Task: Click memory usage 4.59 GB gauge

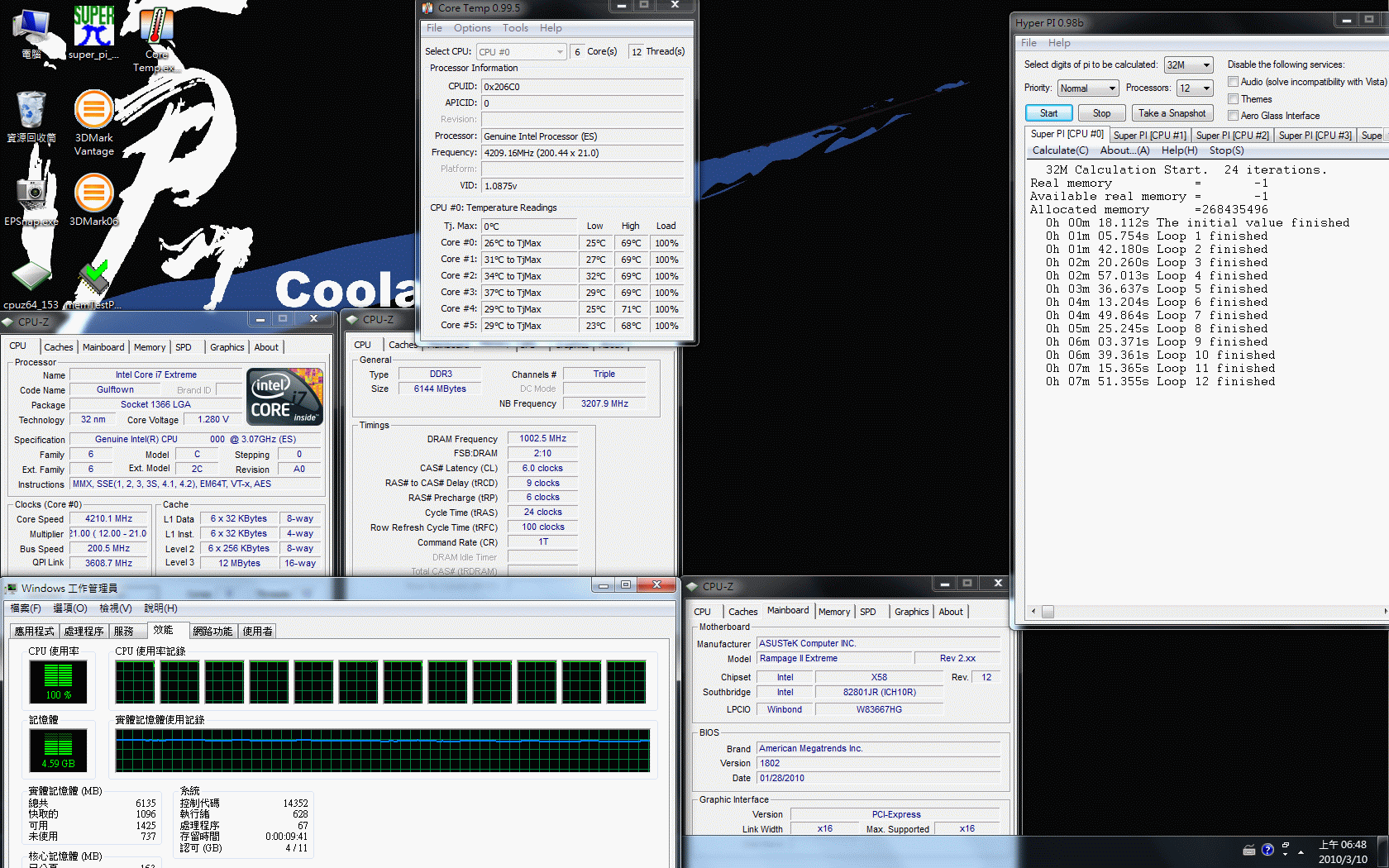Action: click(x=58, y=750)
